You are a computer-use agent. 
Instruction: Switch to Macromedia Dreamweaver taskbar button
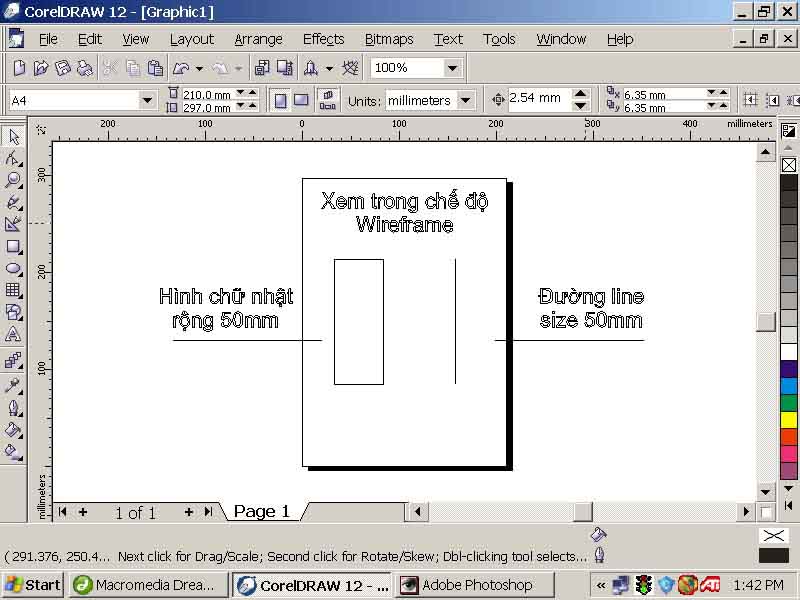point(148,585)
